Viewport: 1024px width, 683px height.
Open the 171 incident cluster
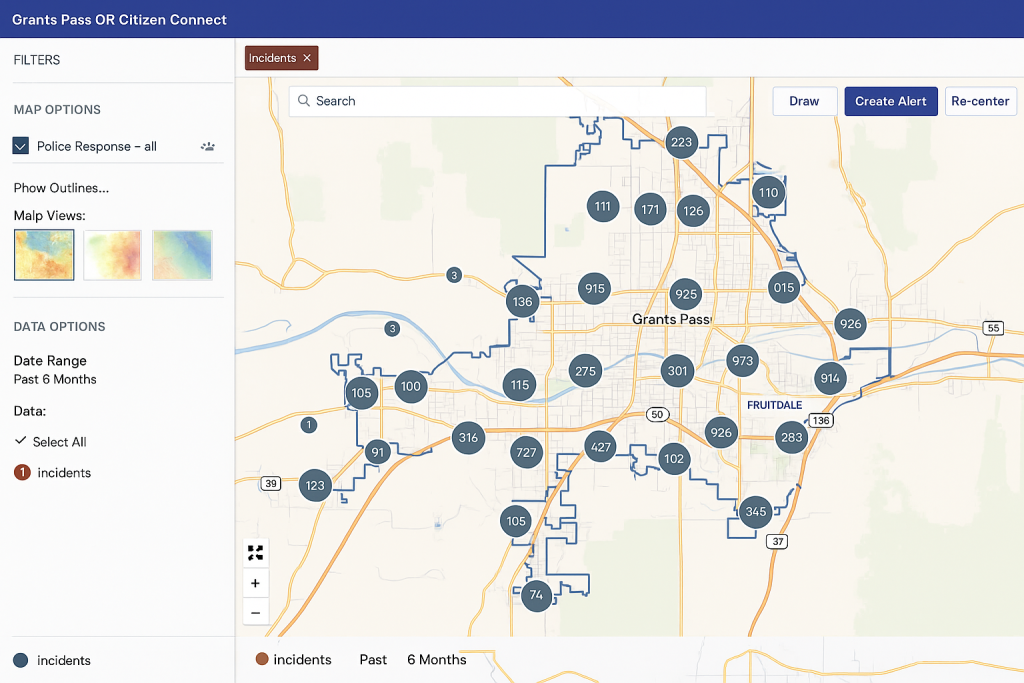pyautogui.click(x=650, y=210)
